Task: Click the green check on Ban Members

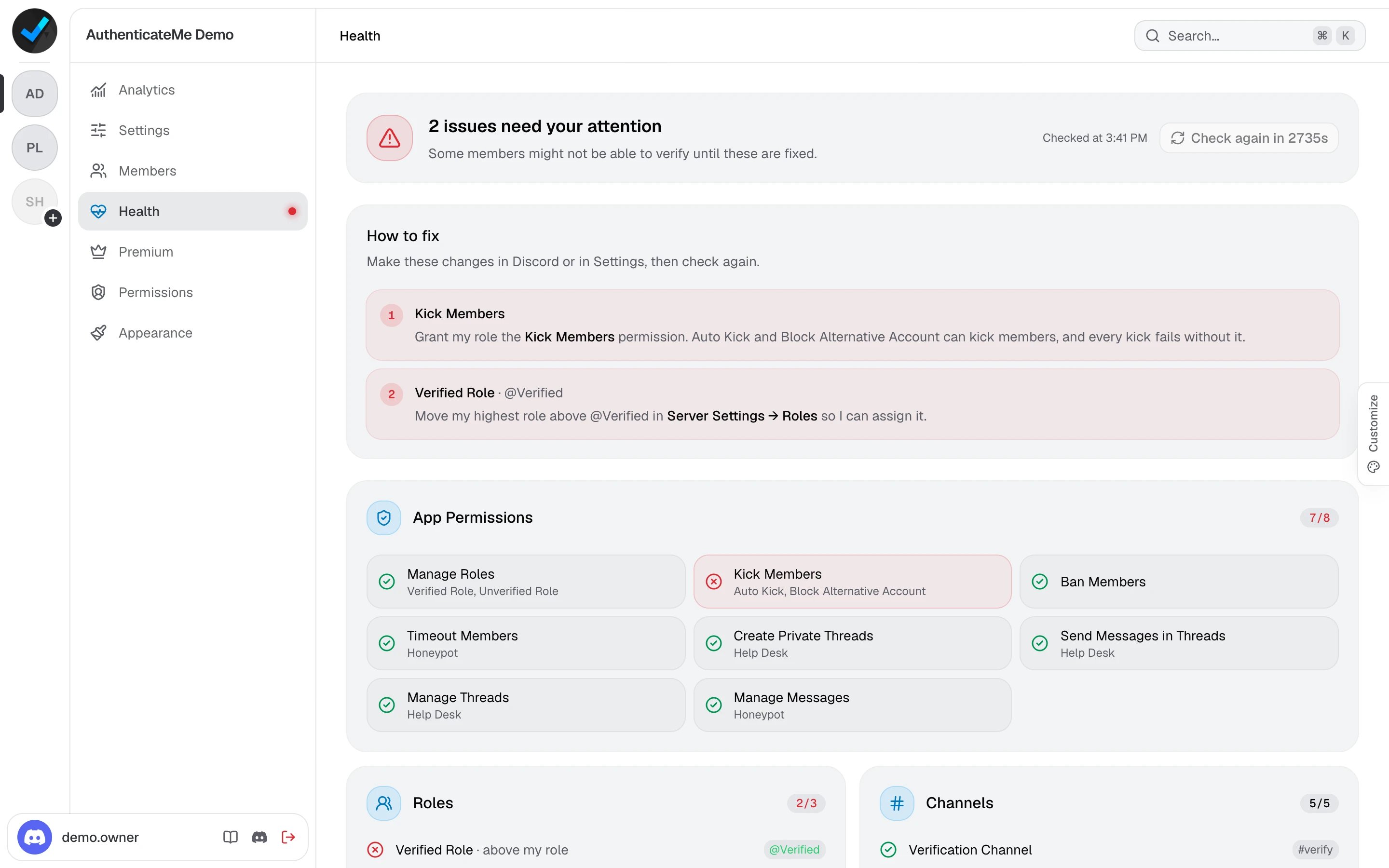Action: [1039, 582]
